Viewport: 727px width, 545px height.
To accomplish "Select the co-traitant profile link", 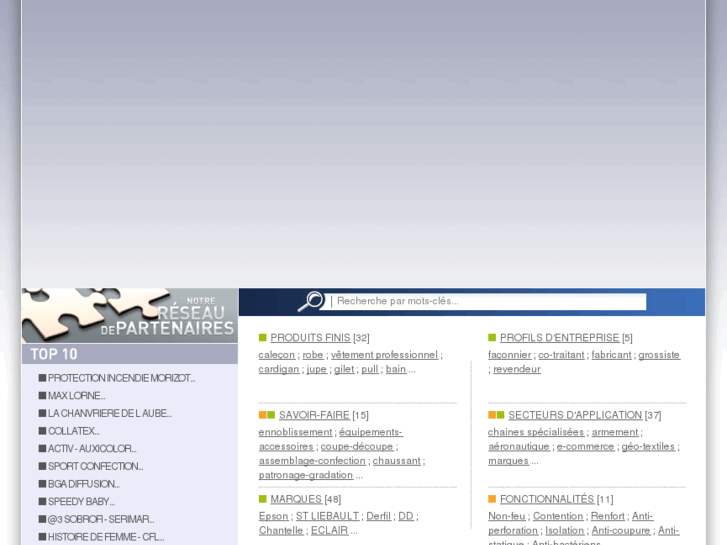I will click(561, 355).
